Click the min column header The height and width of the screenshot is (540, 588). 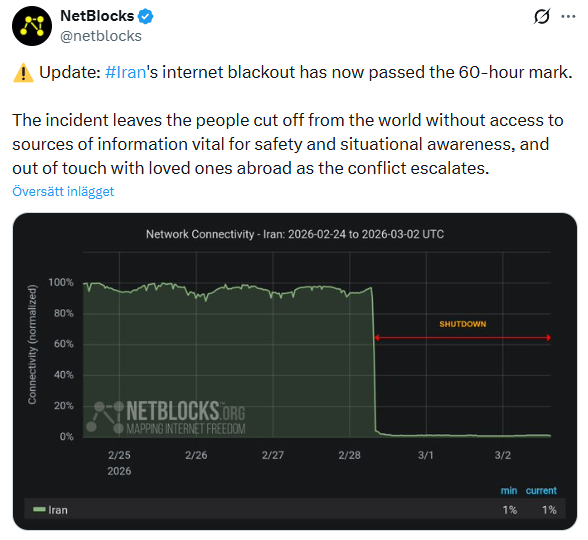pos(509,490)
